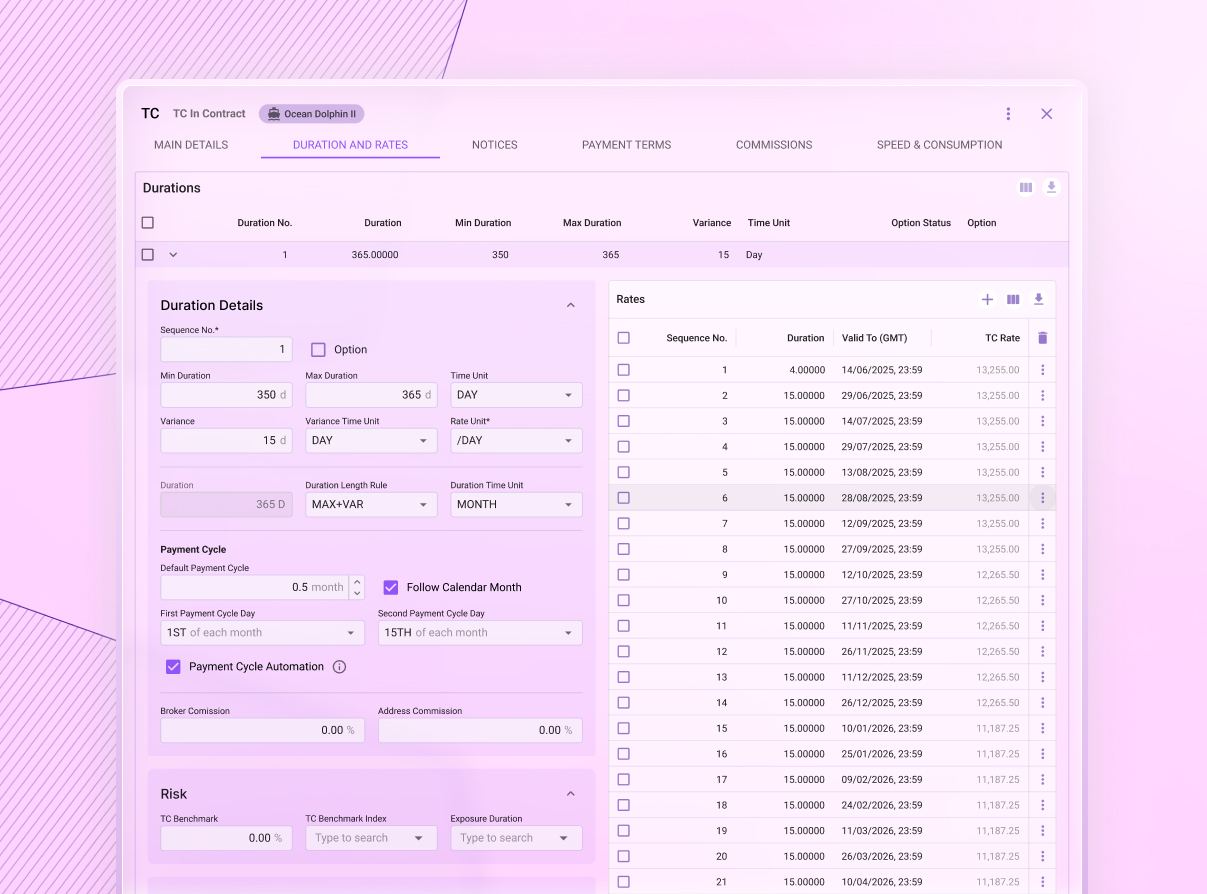This screenshot has width=1207, height=894.
Task: Select the Duration and Rates tab
Action: 350,145
